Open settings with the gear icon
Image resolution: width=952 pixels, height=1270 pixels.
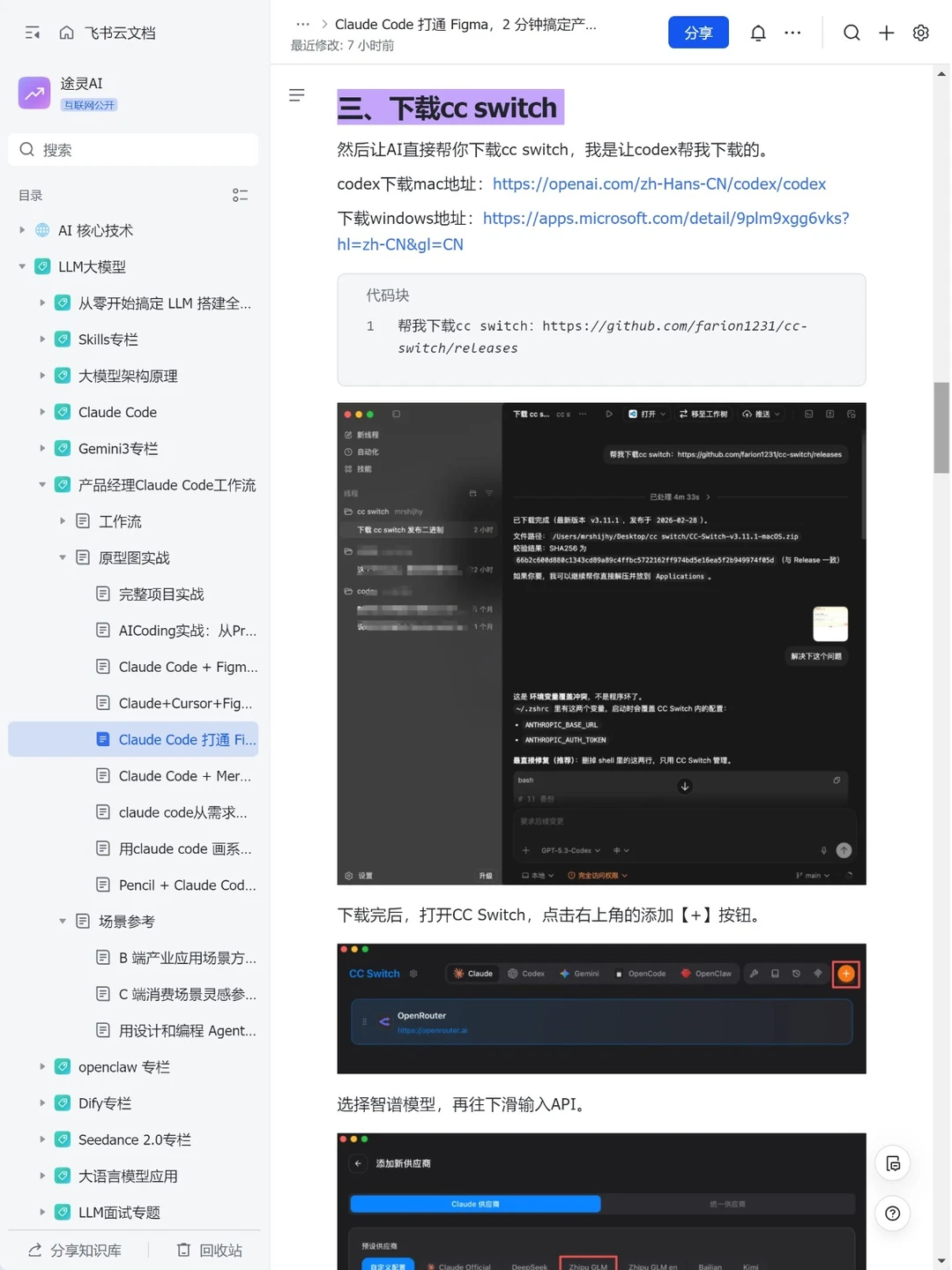point(920,33)
